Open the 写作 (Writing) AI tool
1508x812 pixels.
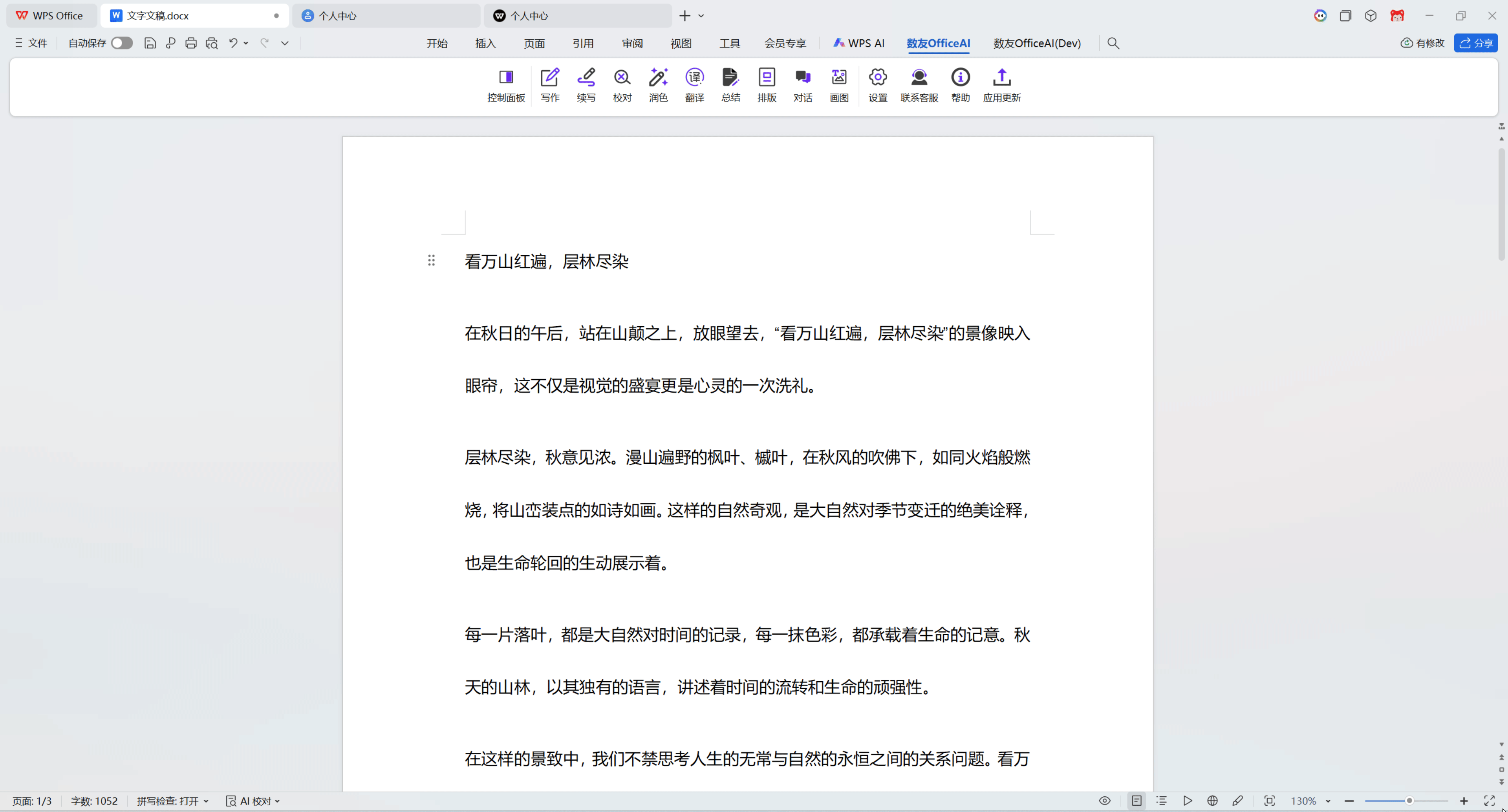[549, 85]
